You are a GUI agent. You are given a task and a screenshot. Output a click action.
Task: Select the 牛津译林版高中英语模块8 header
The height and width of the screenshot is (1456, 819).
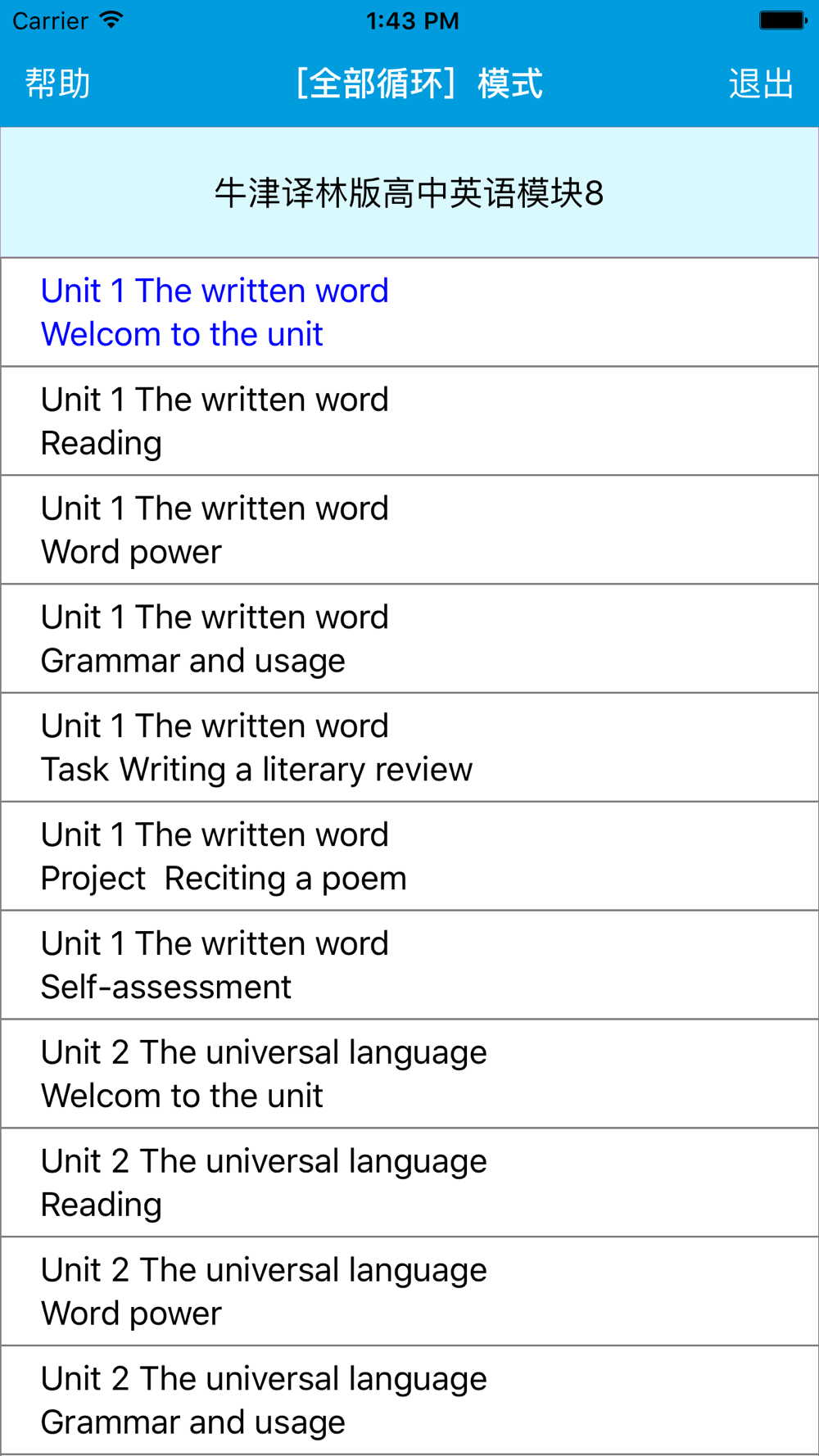coord(409,193)
